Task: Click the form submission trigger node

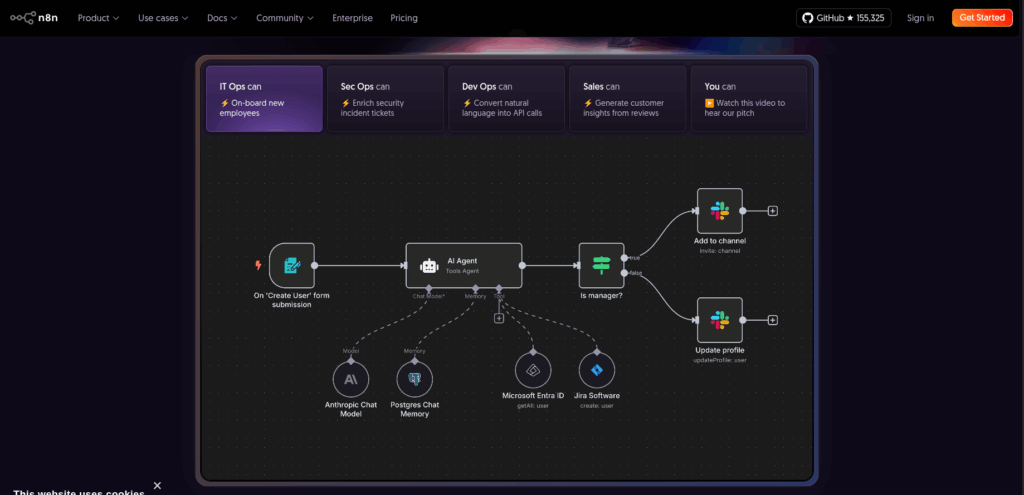Action: 291,266
